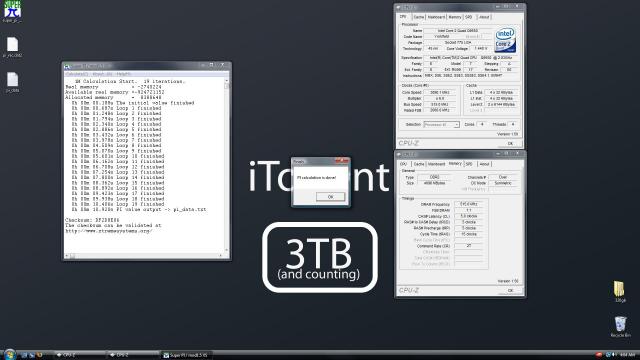Click the Windows Start orb
This screenshot has width=640, height=360.
pos(9,354)
